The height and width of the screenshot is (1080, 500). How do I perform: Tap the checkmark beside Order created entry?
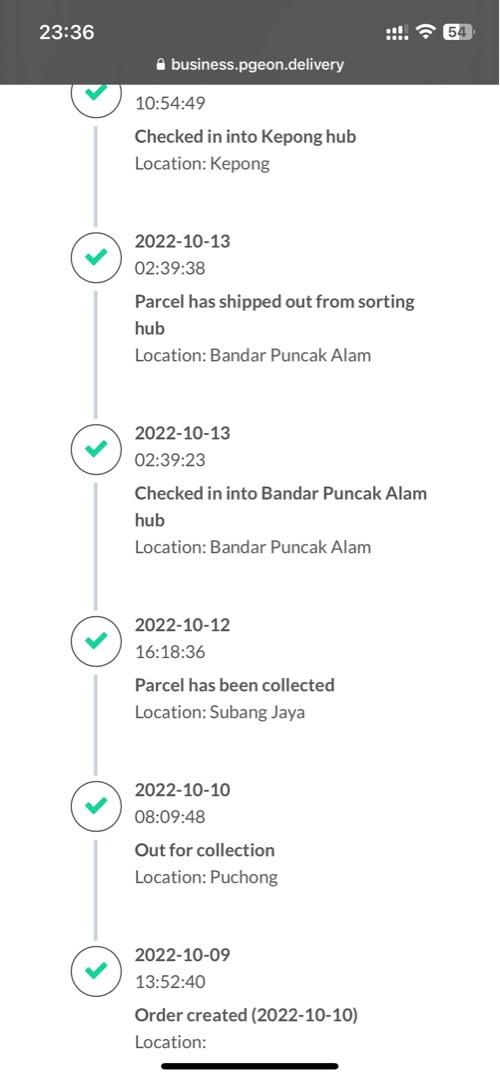click(x=97, y=970)
